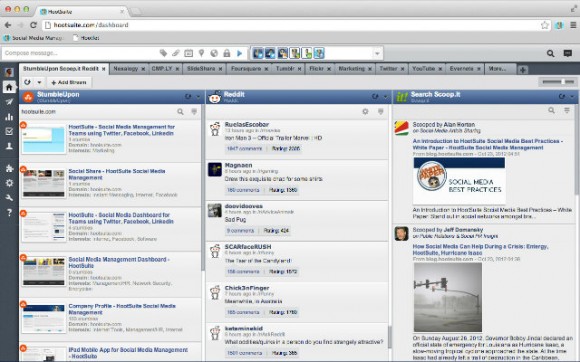Open the Analytics bar-chart sidebar icon

(x=9, y=117)
